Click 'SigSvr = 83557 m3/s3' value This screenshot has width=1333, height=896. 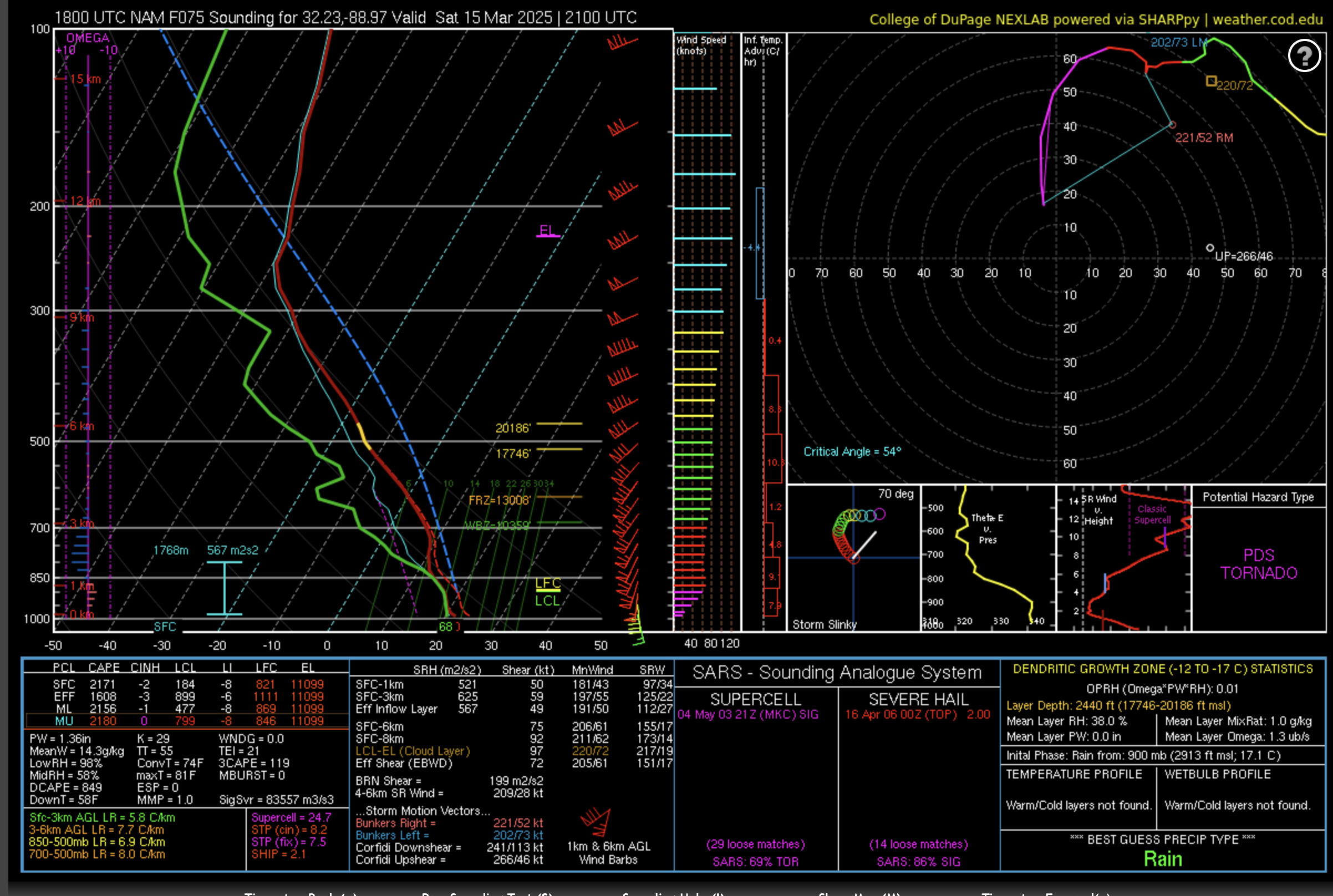277,800
